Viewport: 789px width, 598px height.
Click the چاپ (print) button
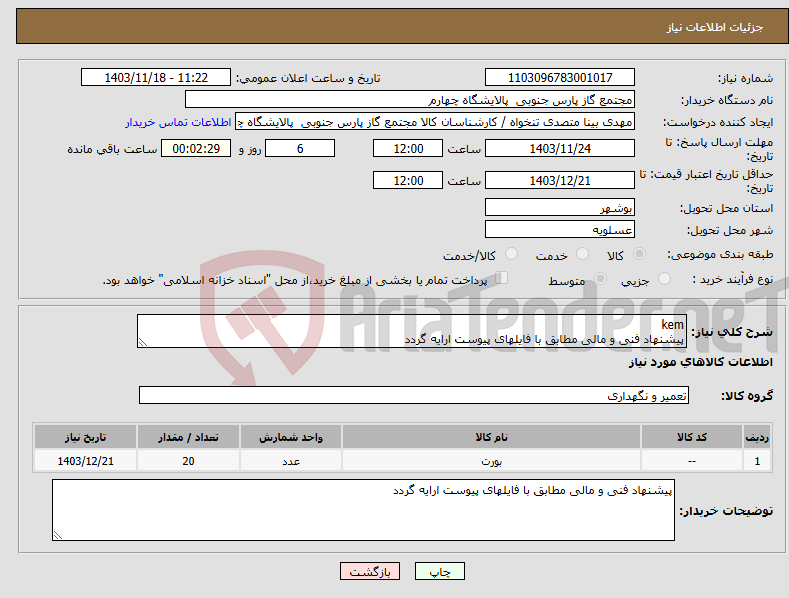coord(439,571)
